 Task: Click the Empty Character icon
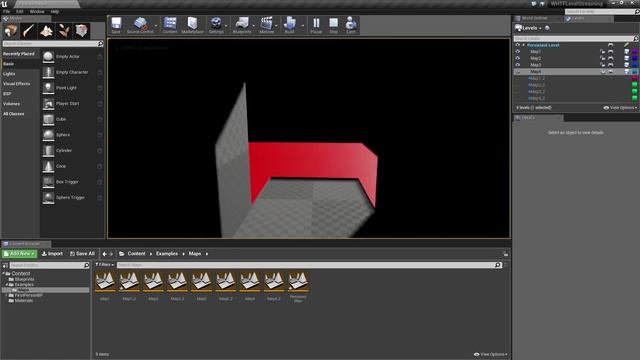[48, 72]
